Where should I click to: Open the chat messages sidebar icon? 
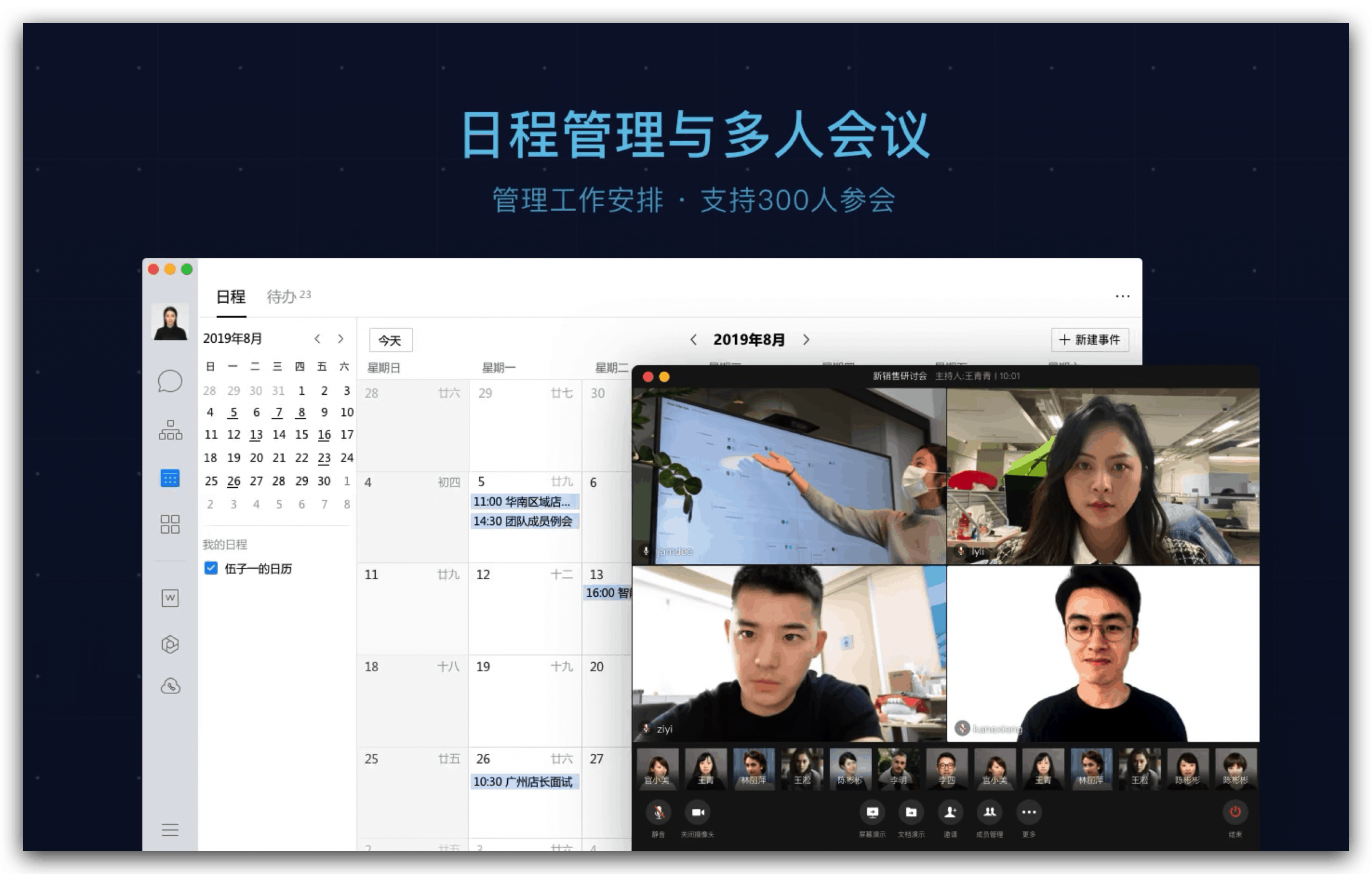click(x=170, y=381)
